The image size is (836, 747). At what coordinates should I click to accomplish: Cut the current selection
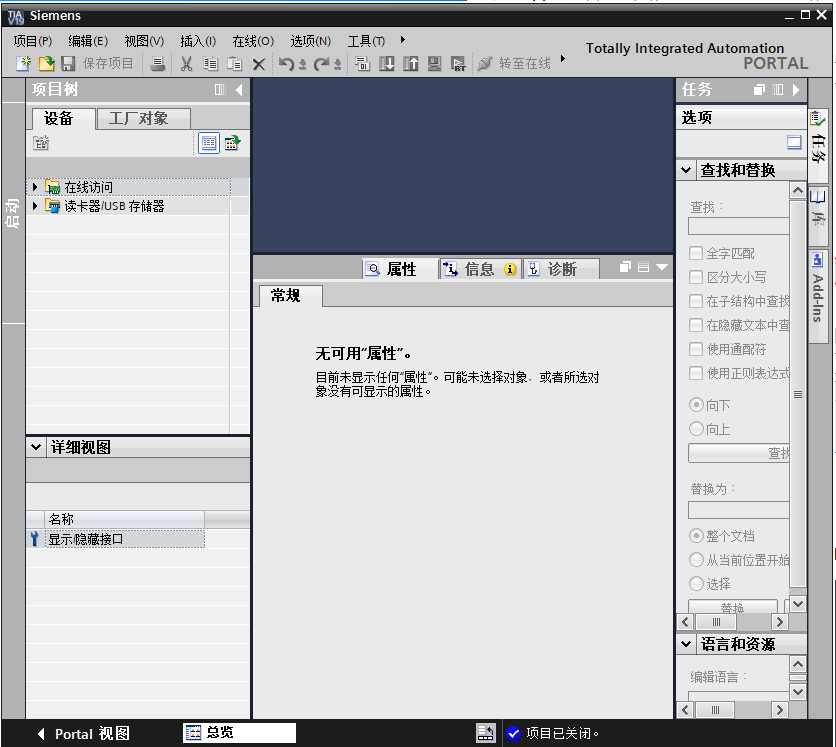[187, 63]
